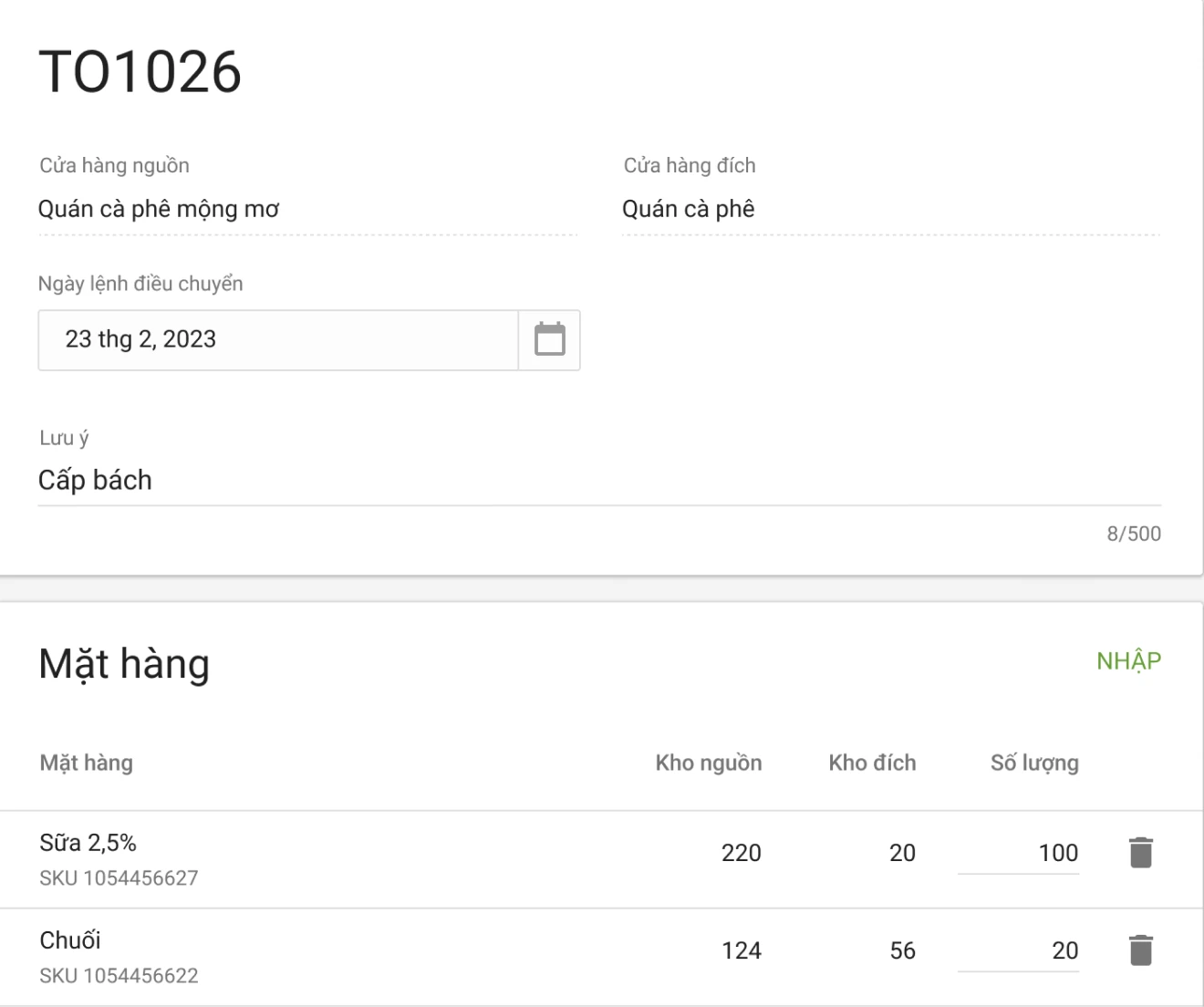The image size is (1204, 1007).
Task: Edit quantity 20 for Chuối
Action: pyautogui.click(x=1019, y=950)
